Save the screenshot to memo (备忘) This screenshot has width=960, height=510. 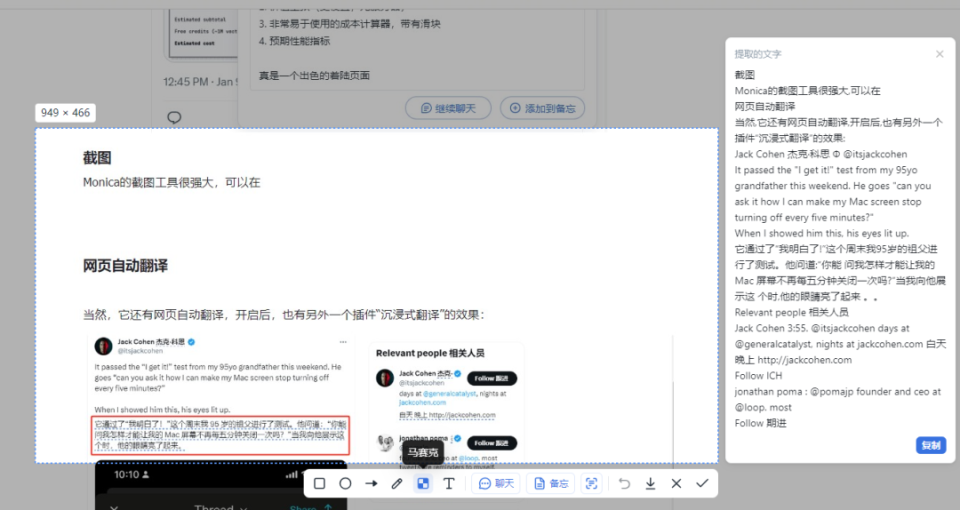(551, 484)
